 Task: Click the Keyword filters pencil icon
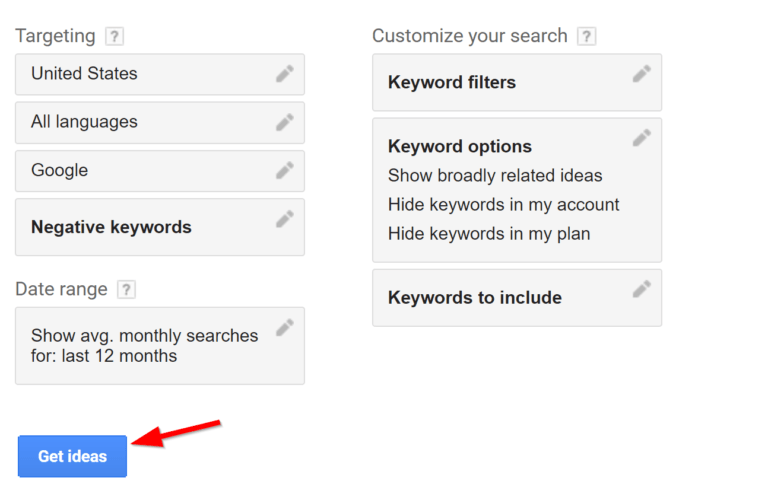(642, 73)
